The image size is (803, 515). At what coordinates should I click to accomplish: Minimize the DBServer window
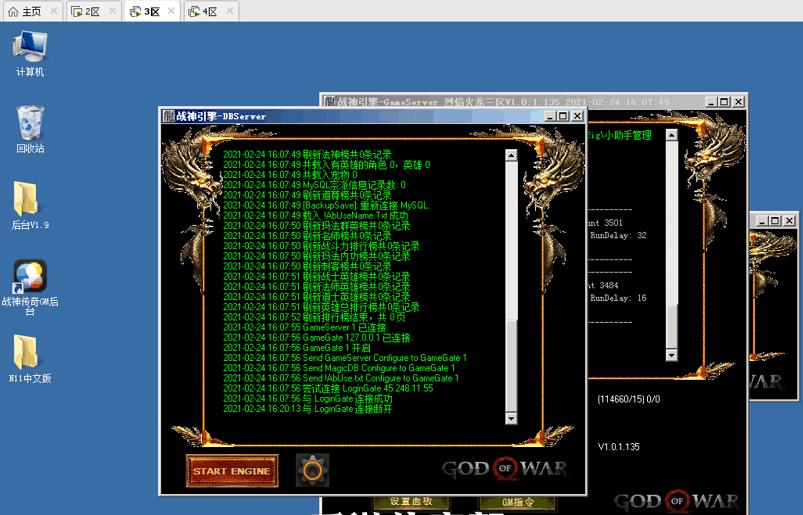[x=550, y=116]
